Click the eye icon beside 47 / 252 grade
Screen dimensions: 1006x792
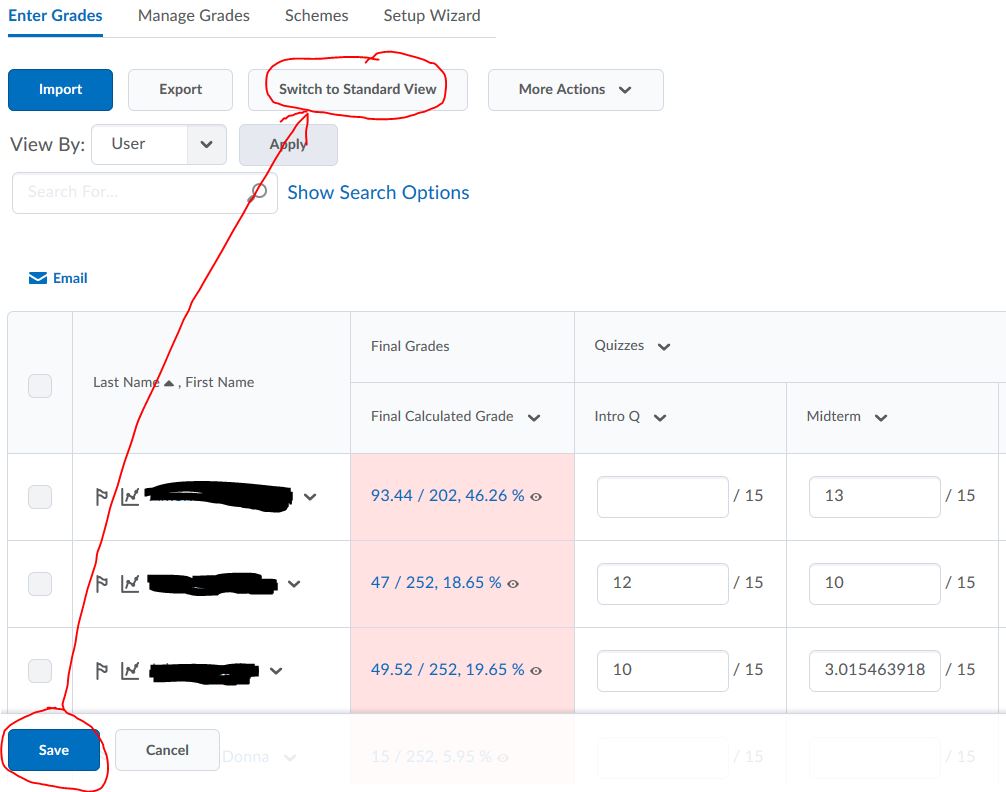[x=513, y=583]
